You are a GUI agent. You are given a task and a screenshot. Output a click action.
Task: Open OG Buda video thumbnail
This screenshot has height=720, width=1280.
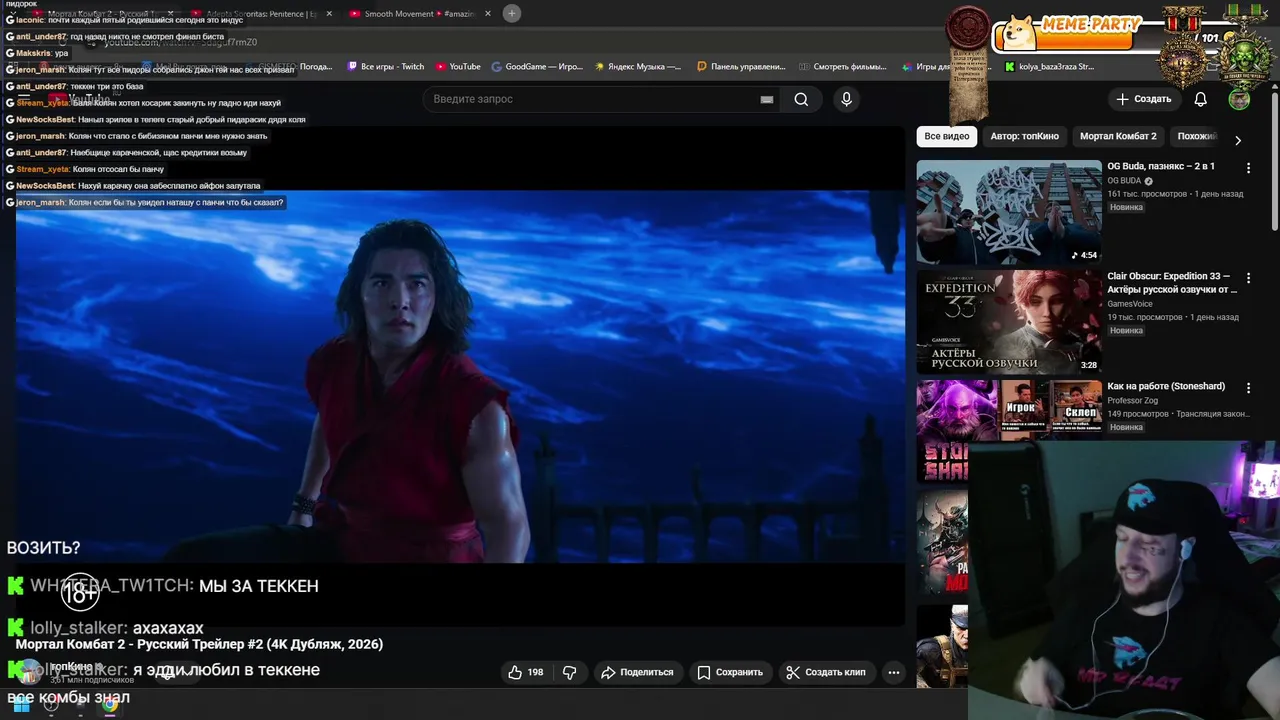(1009, 212)
